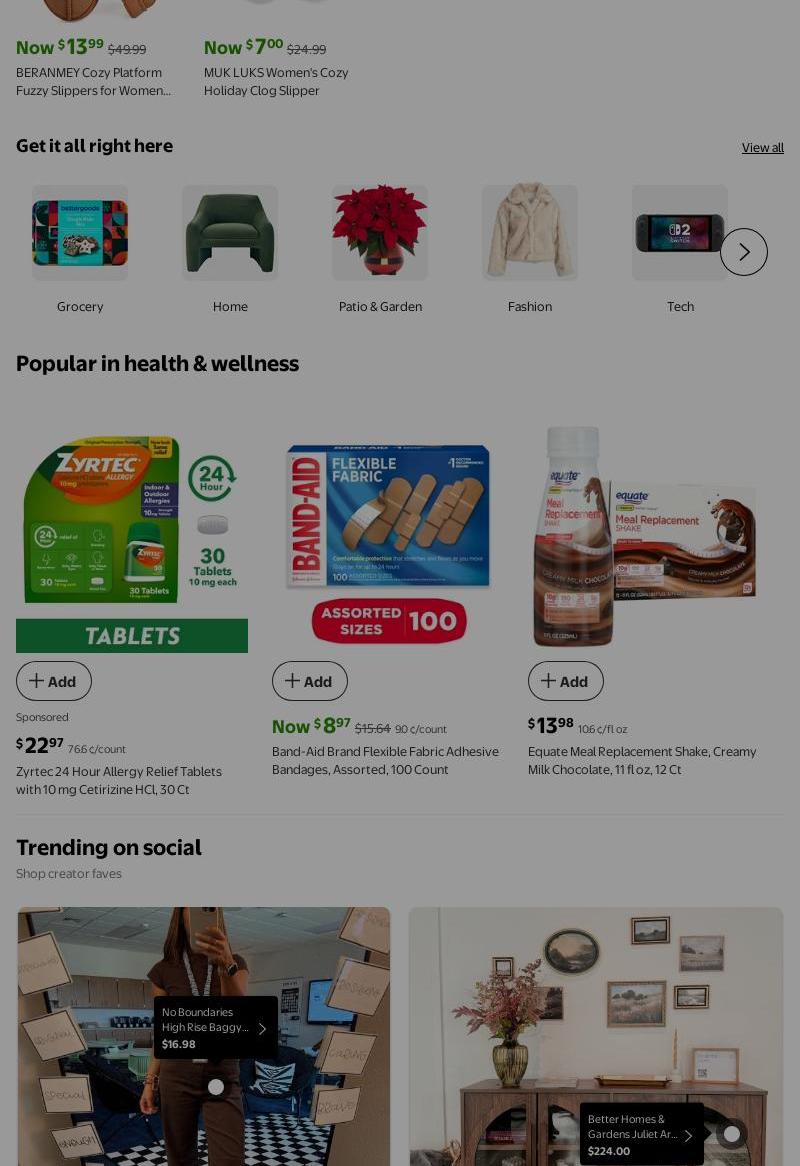Click hotspot dot on Better Homes cabinet
This screenshot has width=800, height=1166.
732,1133
